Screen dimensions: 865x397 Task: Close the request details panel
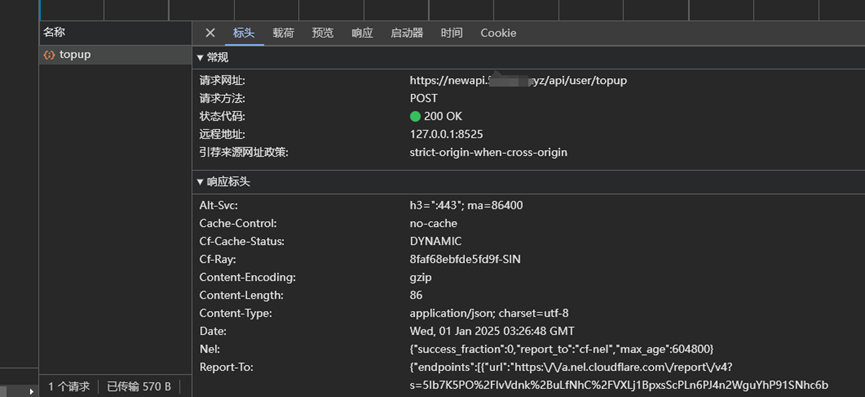click(210, 33)
